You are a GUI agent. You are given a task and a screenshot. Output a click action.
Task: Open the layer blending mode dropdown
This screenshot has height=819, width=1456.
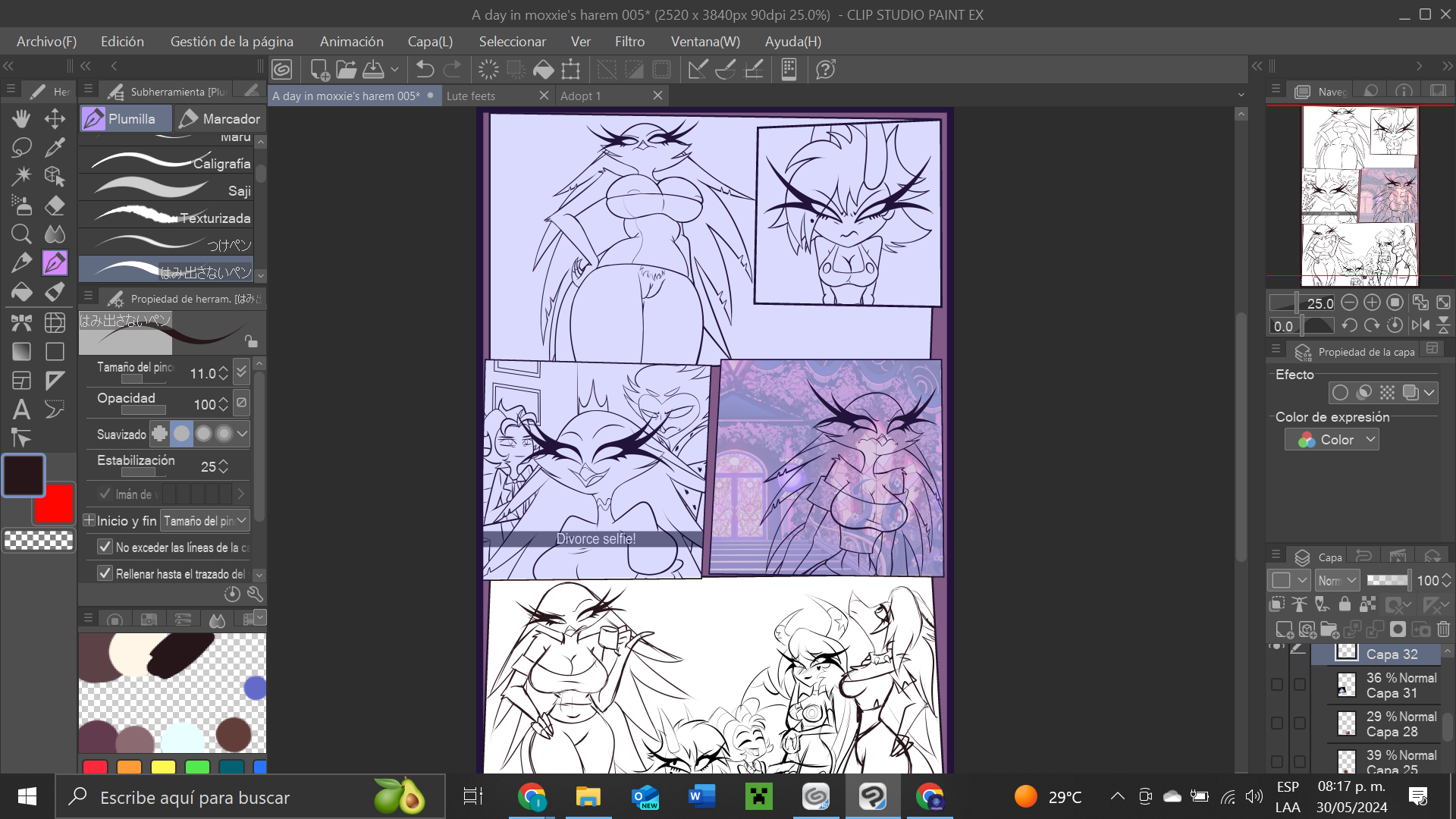1337,580
